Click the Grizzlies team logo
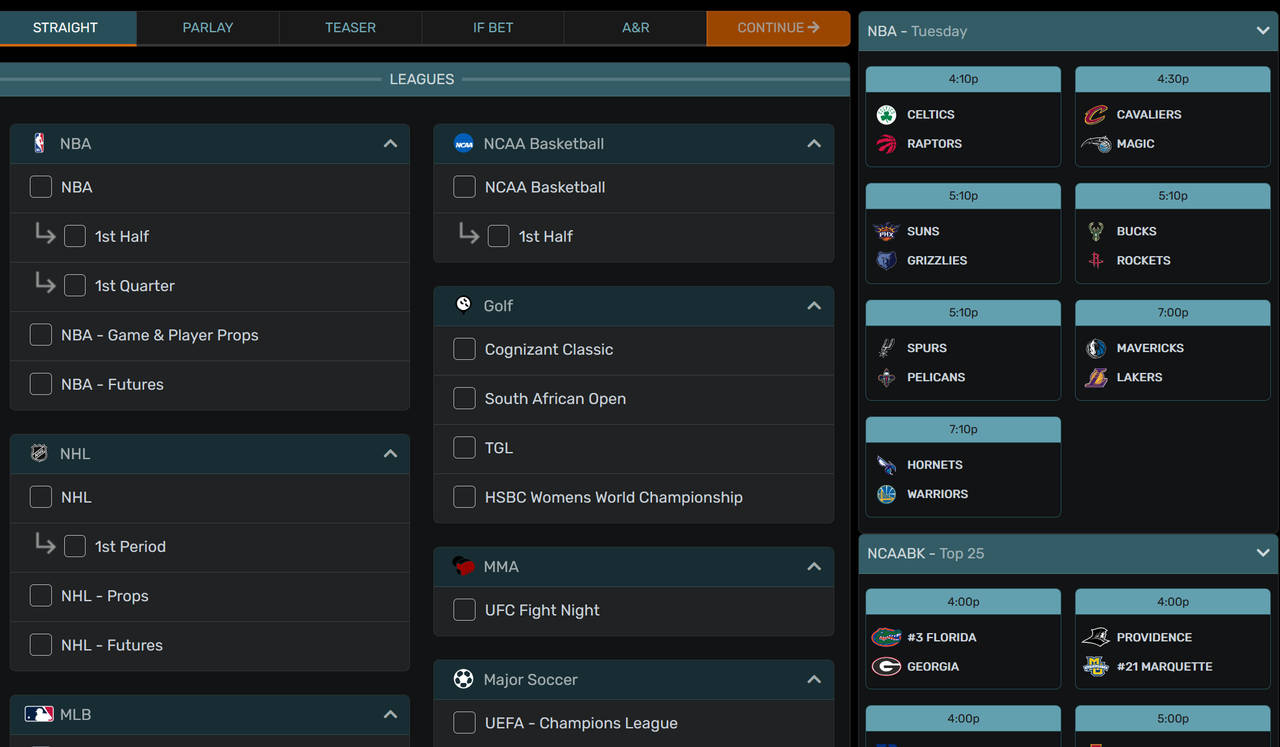 [886, 260]
